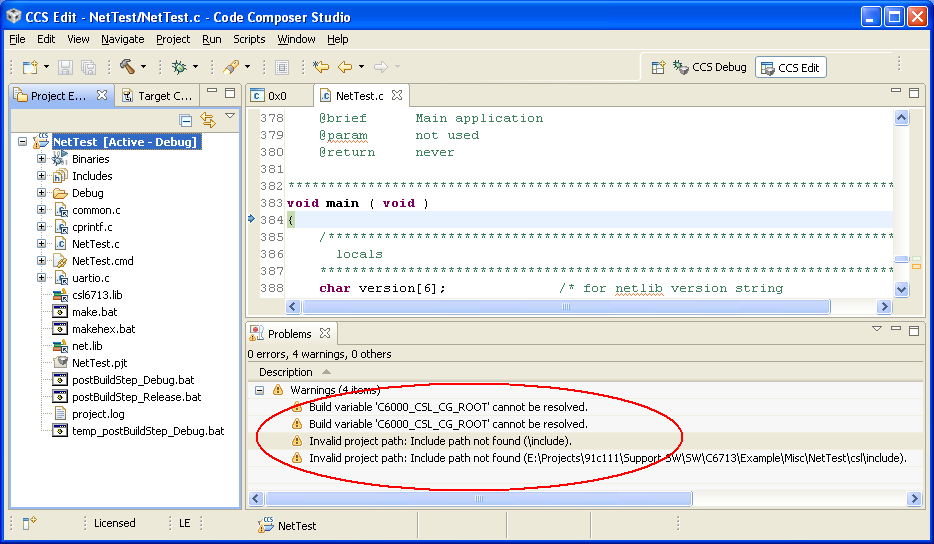Open the File menu
934x544 pixels.
coord(17,39)
